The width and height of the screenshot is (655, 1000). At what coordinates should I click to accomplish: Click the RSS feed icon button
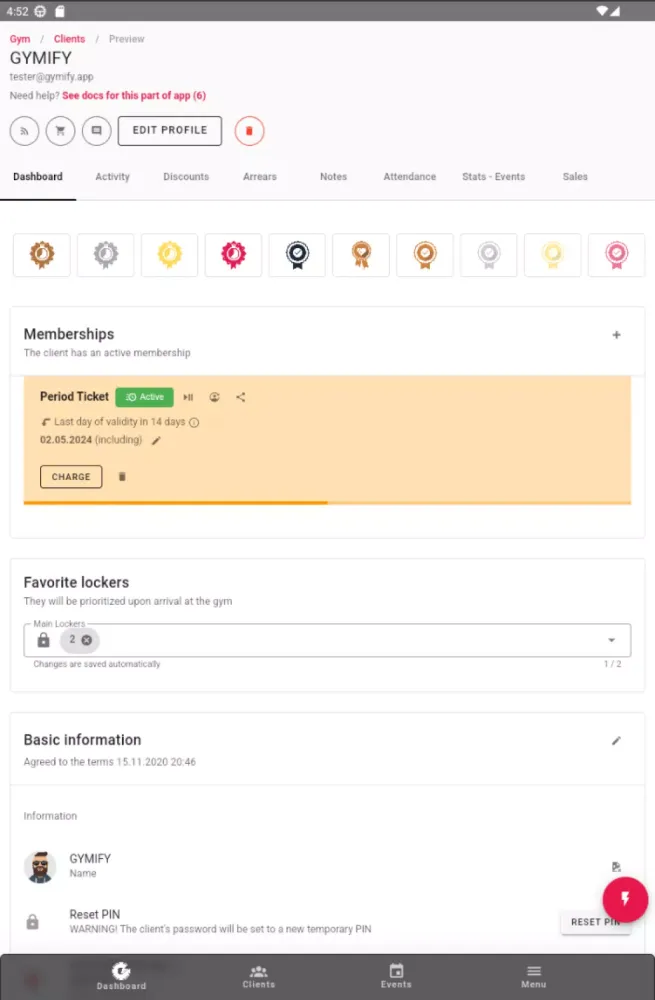24,131
